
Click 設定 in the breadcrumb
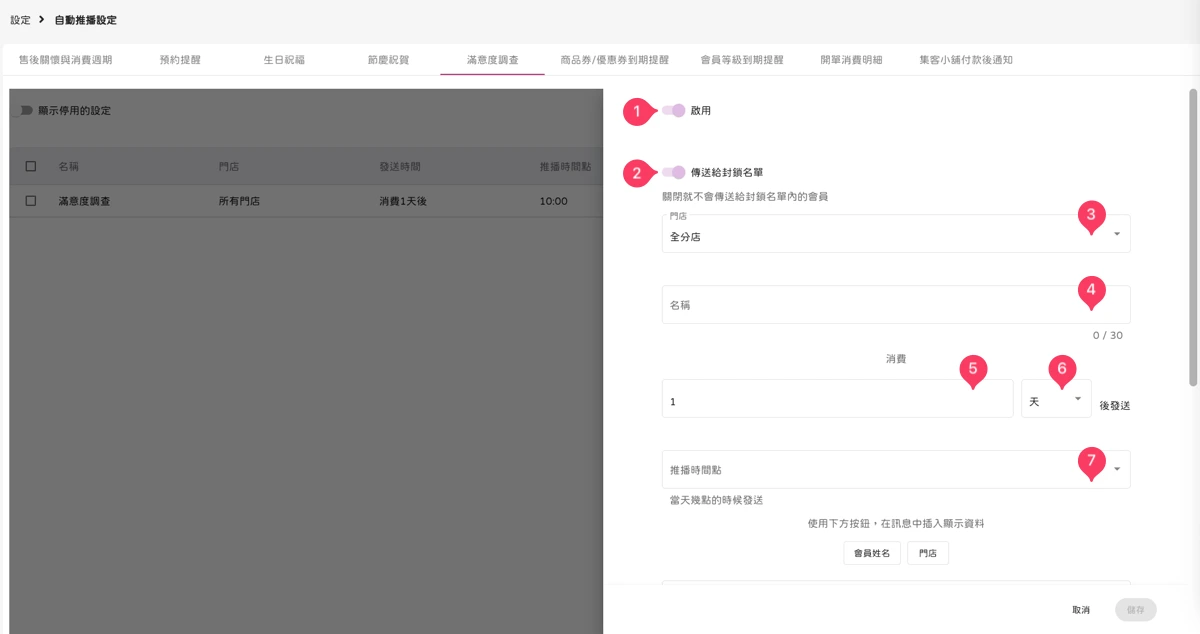coord(20,20)
